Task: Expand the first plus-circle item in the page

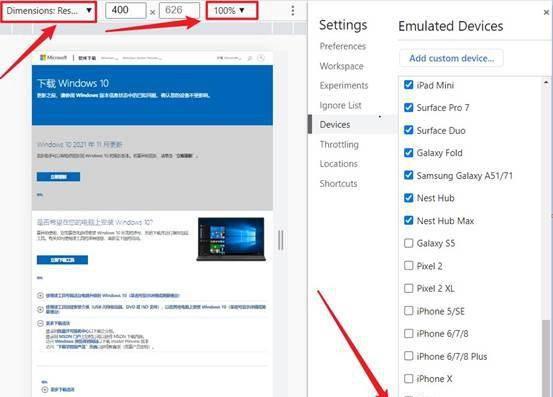Action: [40, 295]
